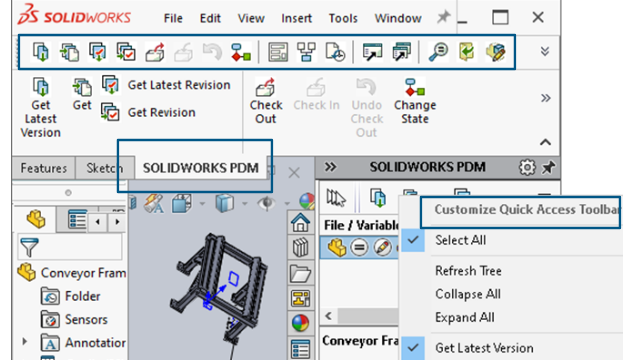Click the Get Revision icon in ribbon
This screenshot has width=640, height=360.
[110, 112]
